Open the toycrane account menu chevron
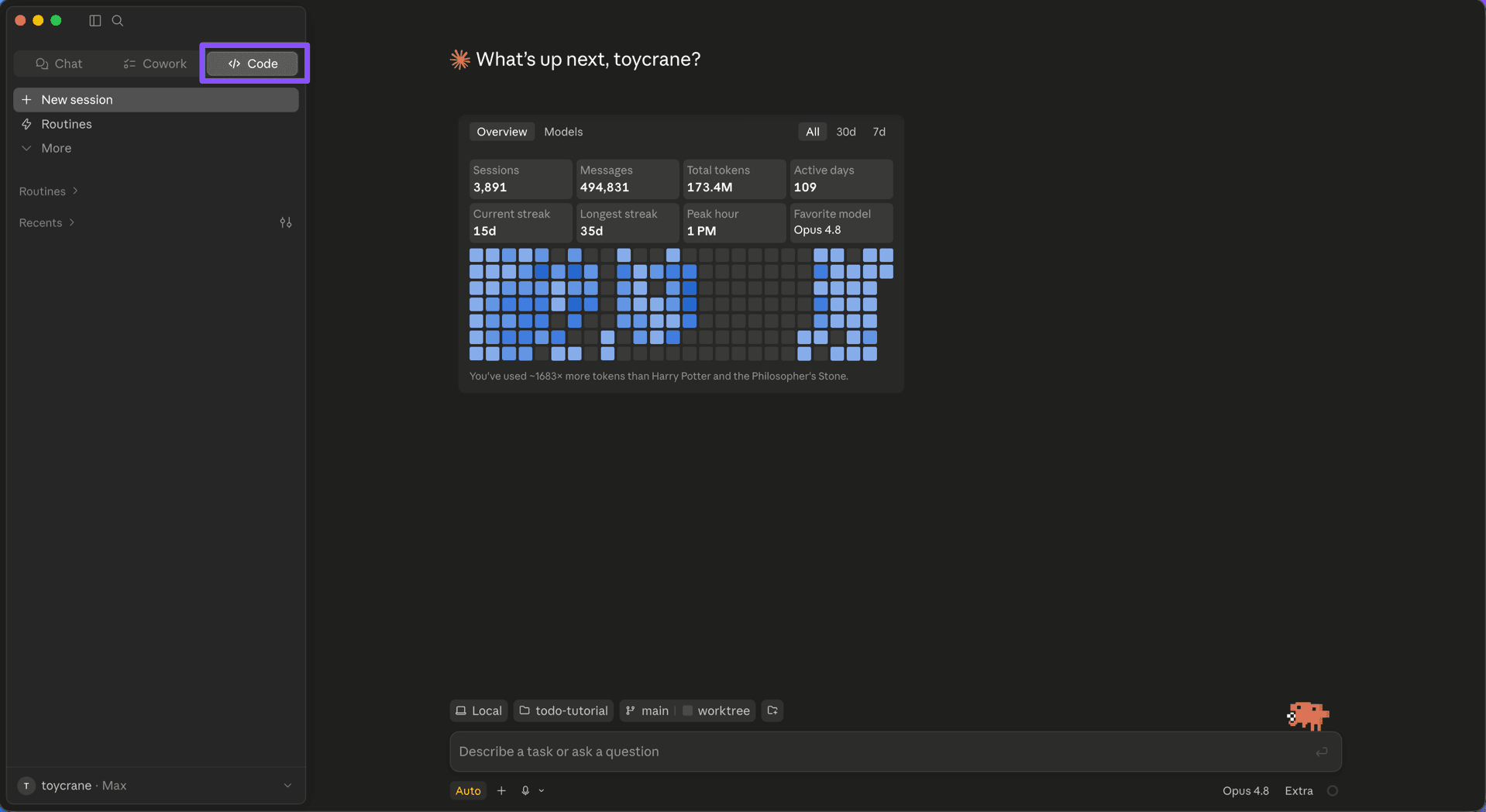 click(x=287, y=786)
